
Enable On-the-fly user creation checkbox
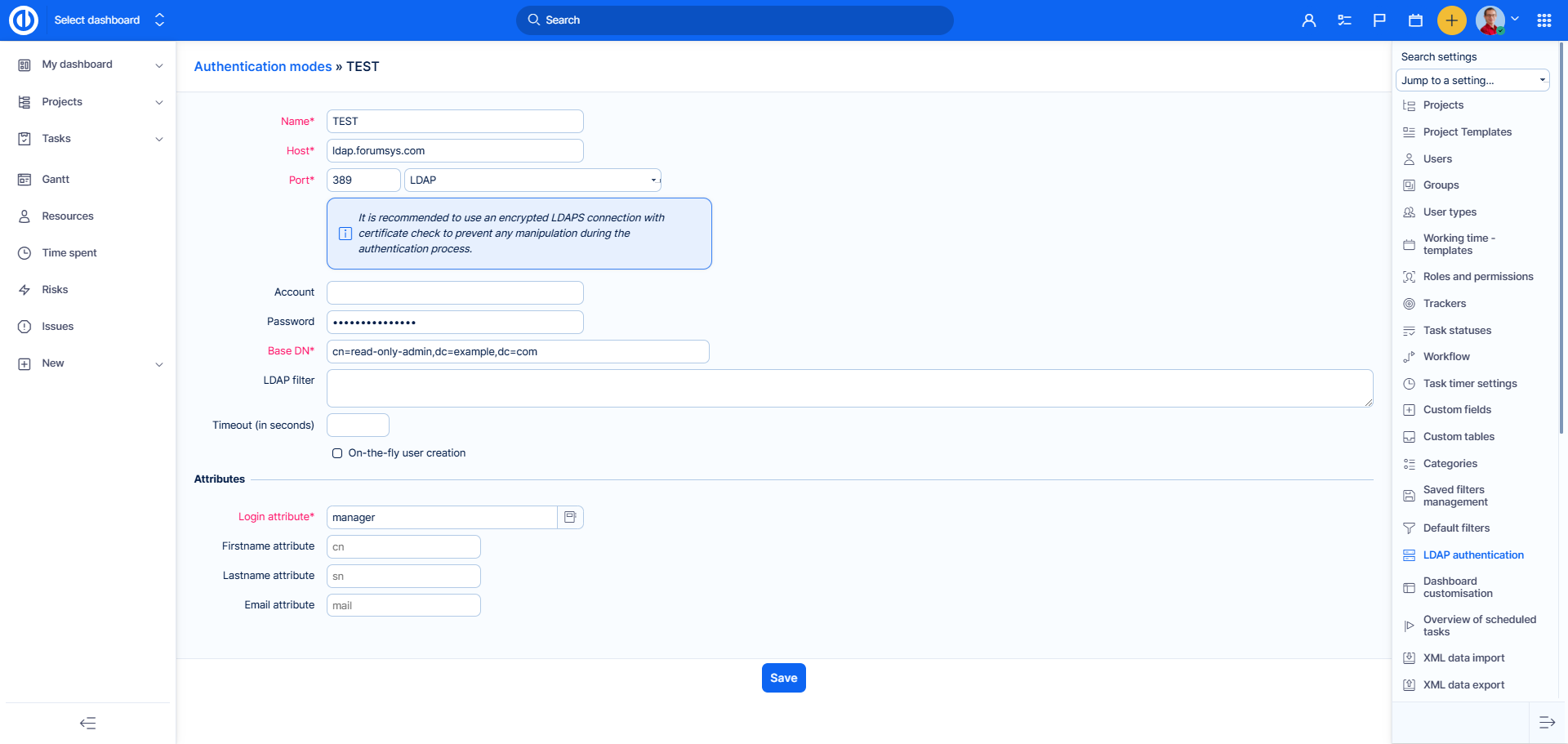pyautogui.click(x=337, y=453)
